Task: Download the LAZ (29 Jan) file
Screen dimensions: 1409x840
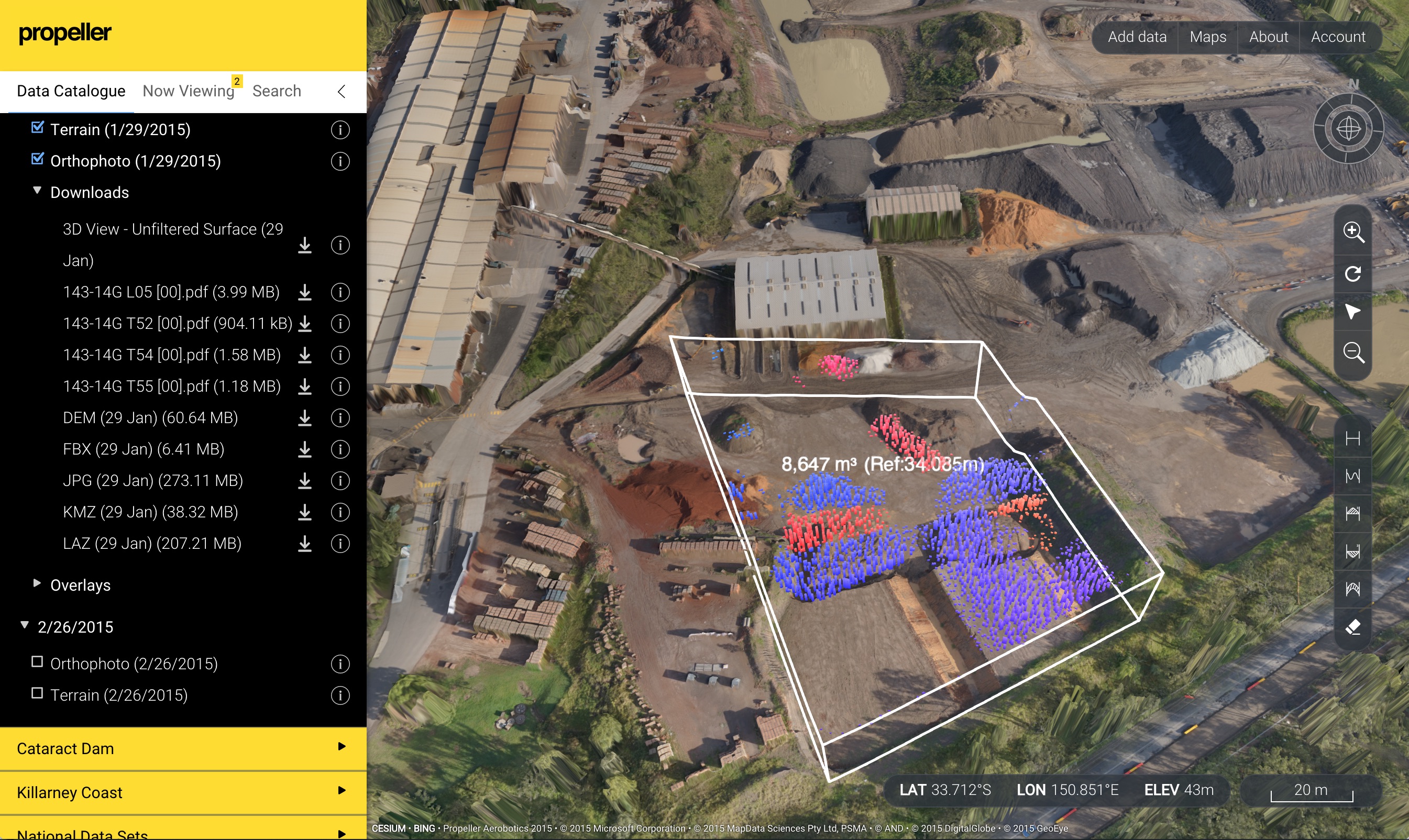Action: [x=304, y=544]
